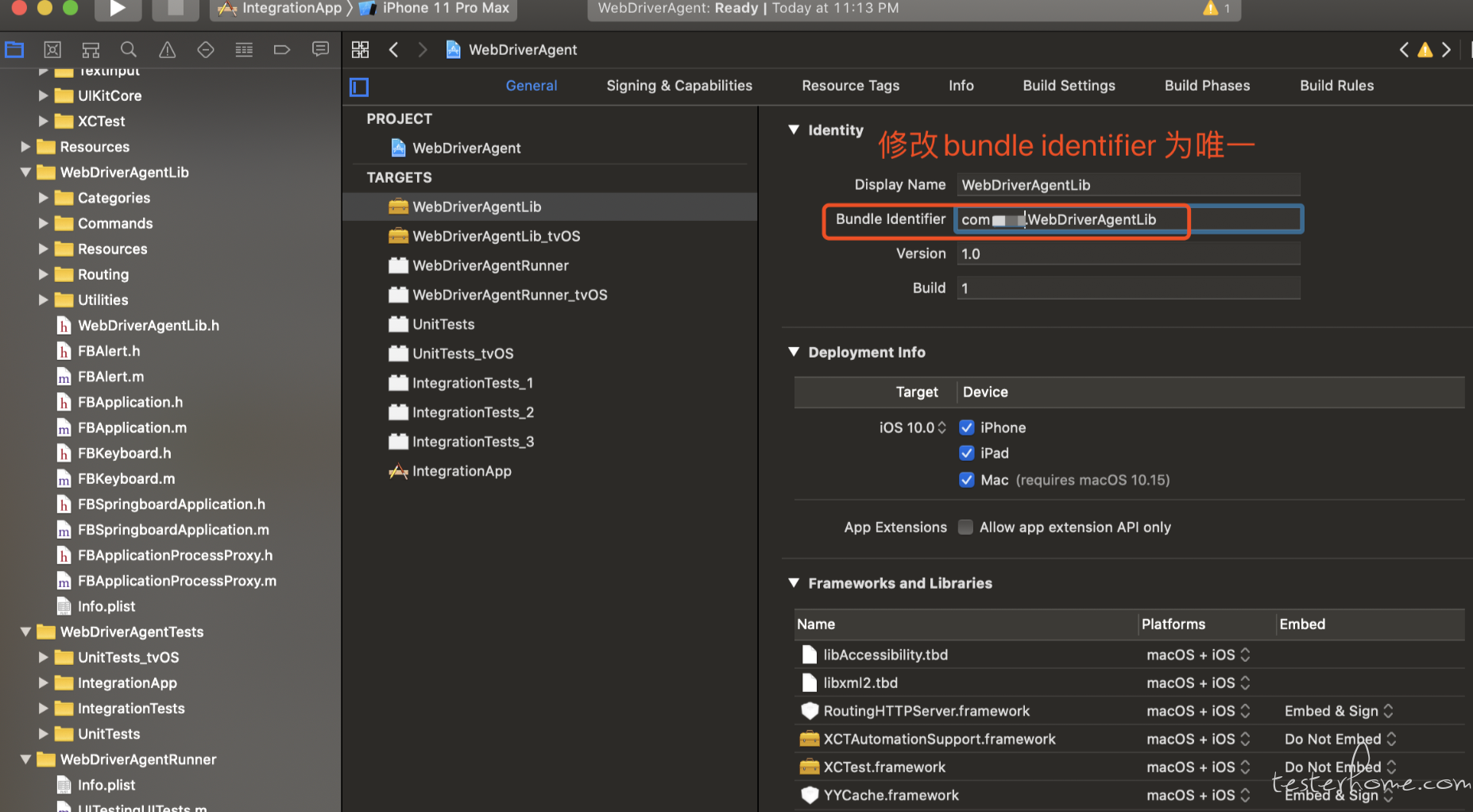Viewport: 1473px width, 812px height.
Task: Open the Find navigator magnifier
Action: (x=129, y=50)
